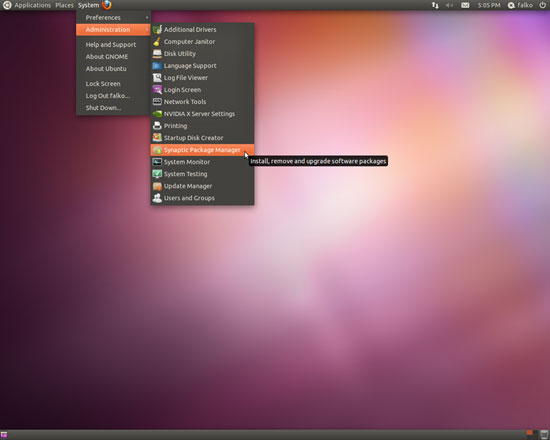Click the clock showing 5:05 PM
Image resolution: width=550 pixels, height=440 pixels.
coord(489,5)
